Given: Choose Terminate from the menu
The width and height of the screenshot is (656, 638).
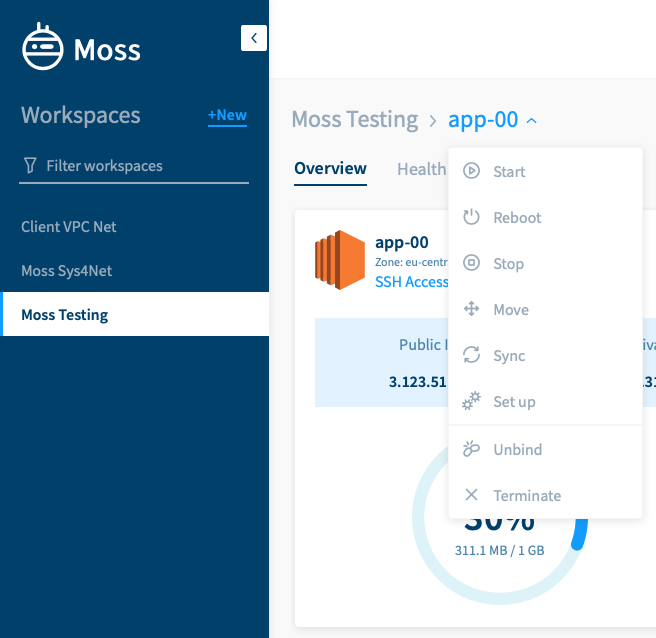Looking at the screenshot, I should 545,495.
